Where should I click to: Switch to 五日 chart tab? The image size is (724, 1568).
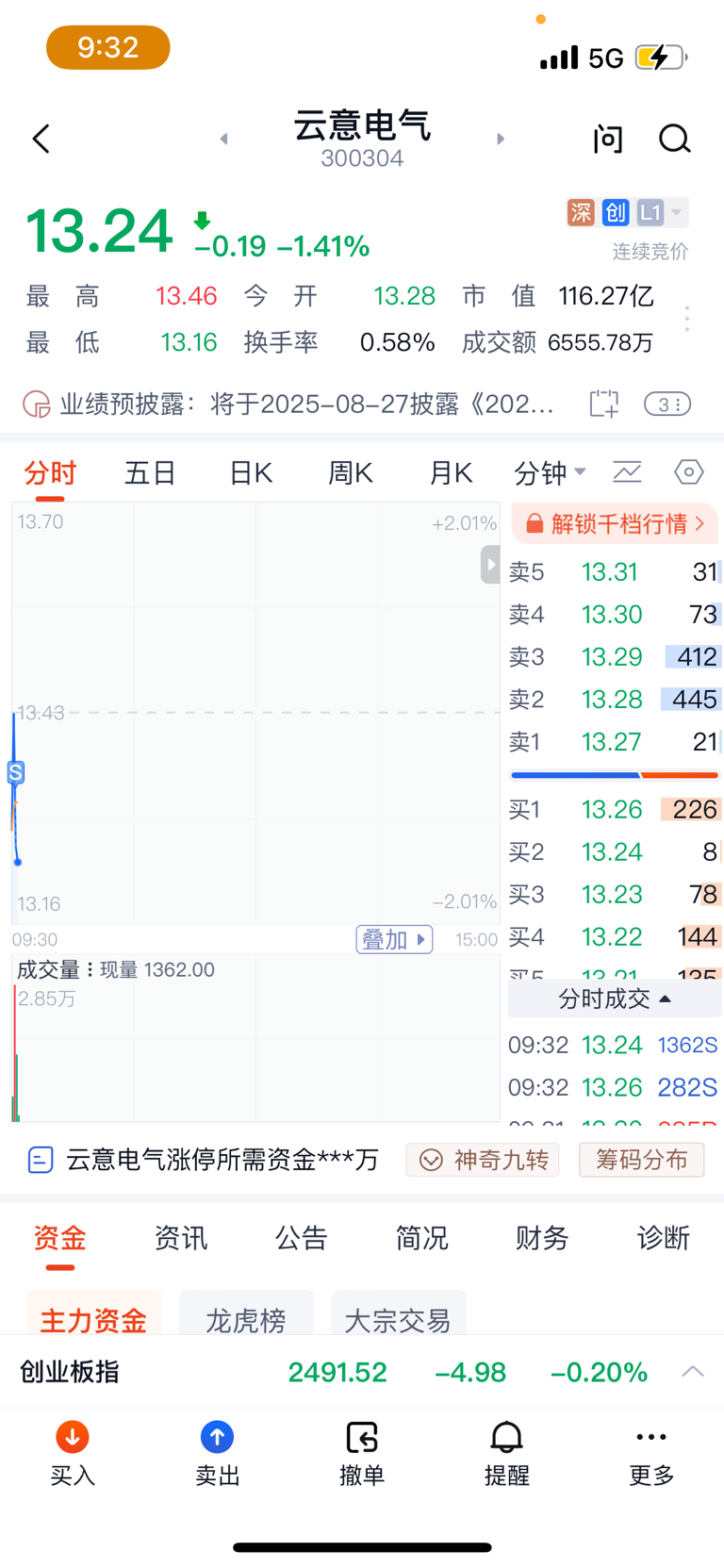[x=151, y=472]
